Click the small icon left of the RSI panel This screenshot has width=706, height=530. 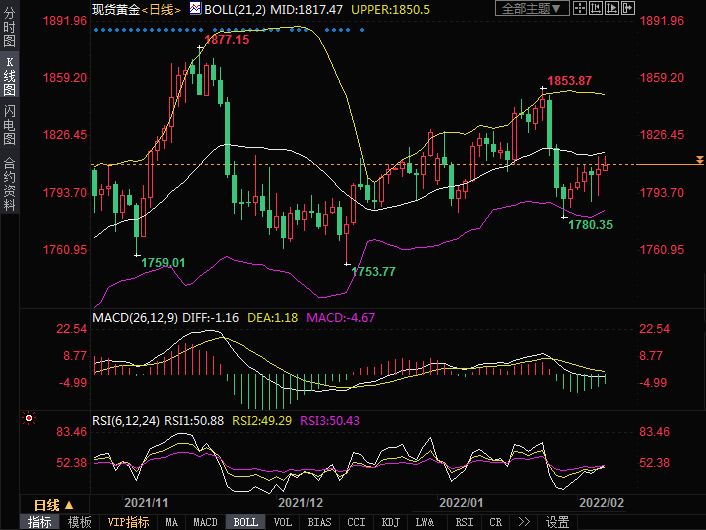point(28,418)
